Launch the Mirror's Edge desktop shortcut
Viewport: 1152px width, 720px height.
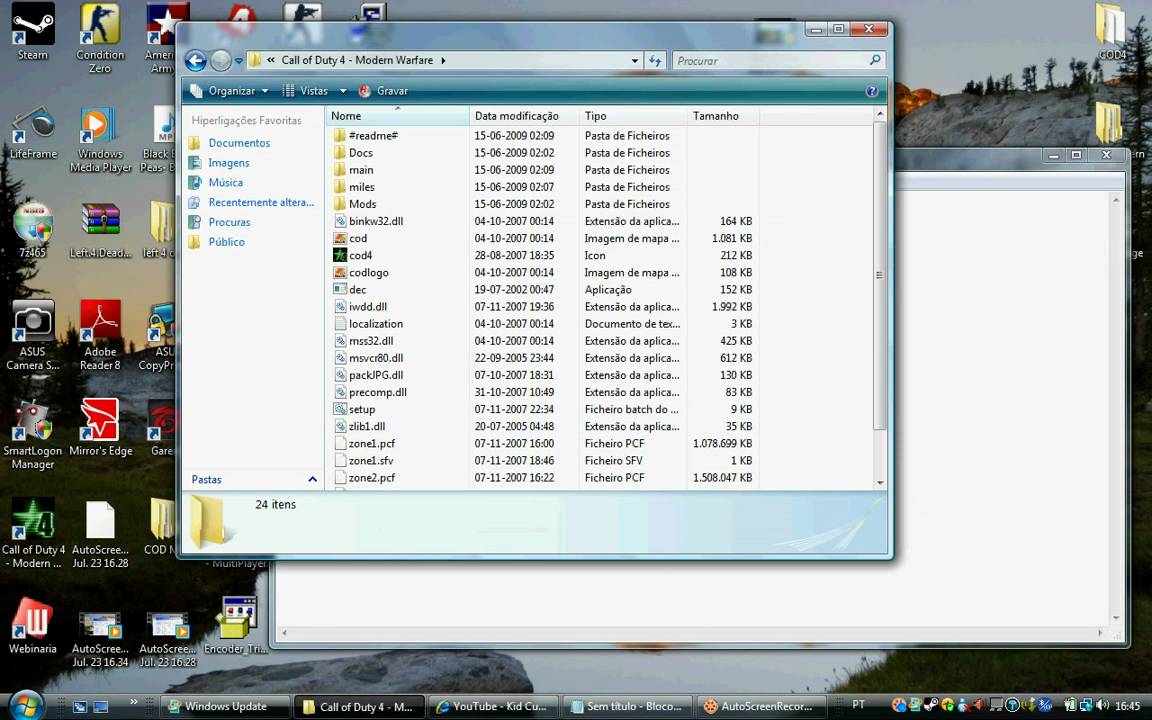(100, 428)
